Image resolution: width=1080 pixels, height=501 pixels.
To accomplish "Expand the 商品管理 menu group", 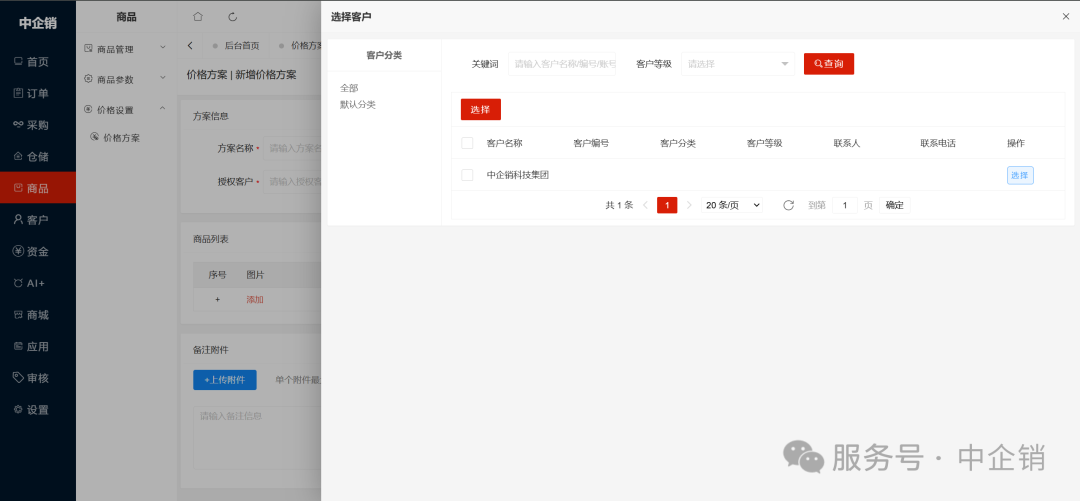I will (126, 48).
